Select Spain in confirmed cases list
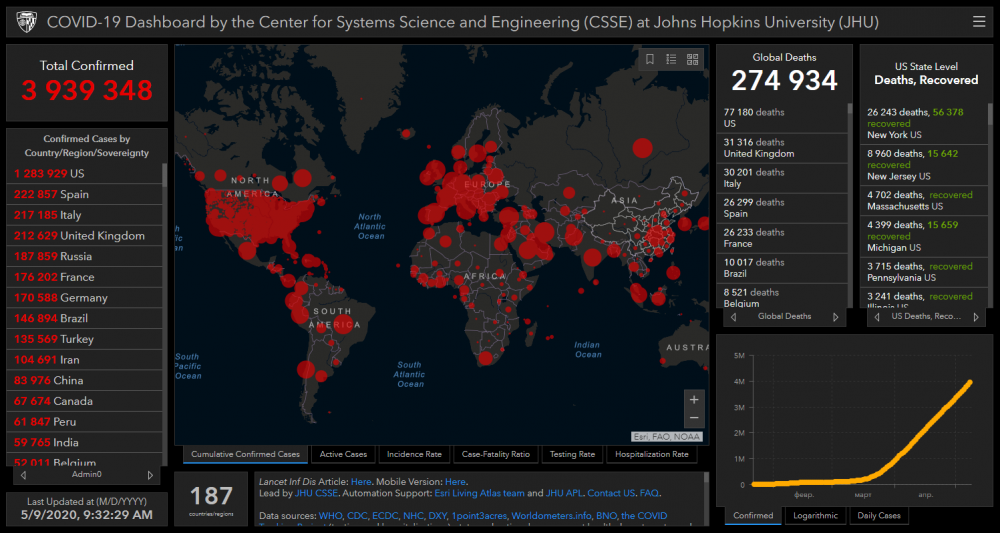Screen dimensions: 1000x533 pyautogui.click(x=75, y=194)
